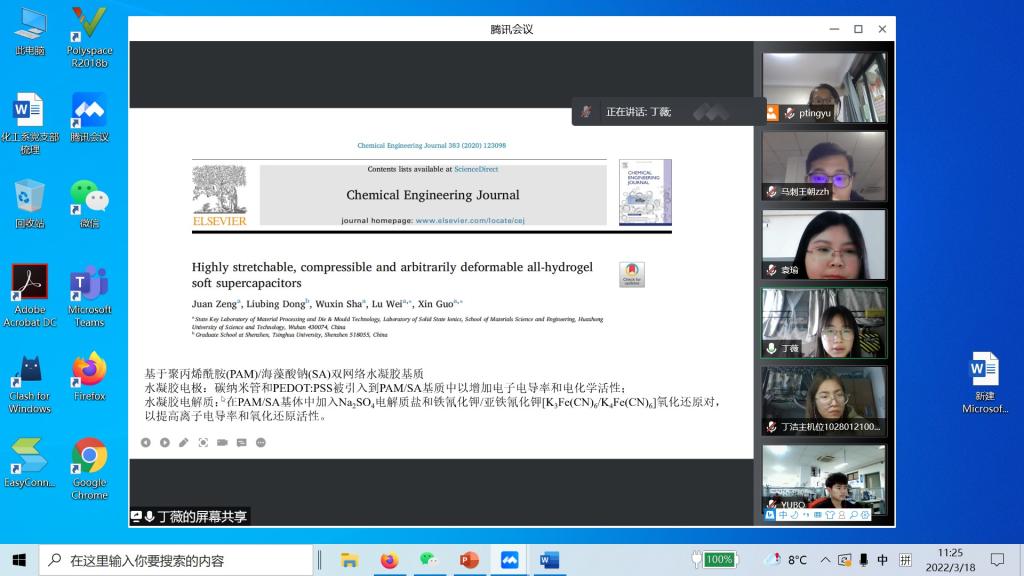Open the 8°C weather widget
1024x576 pixels.
[x=786, y=560]
